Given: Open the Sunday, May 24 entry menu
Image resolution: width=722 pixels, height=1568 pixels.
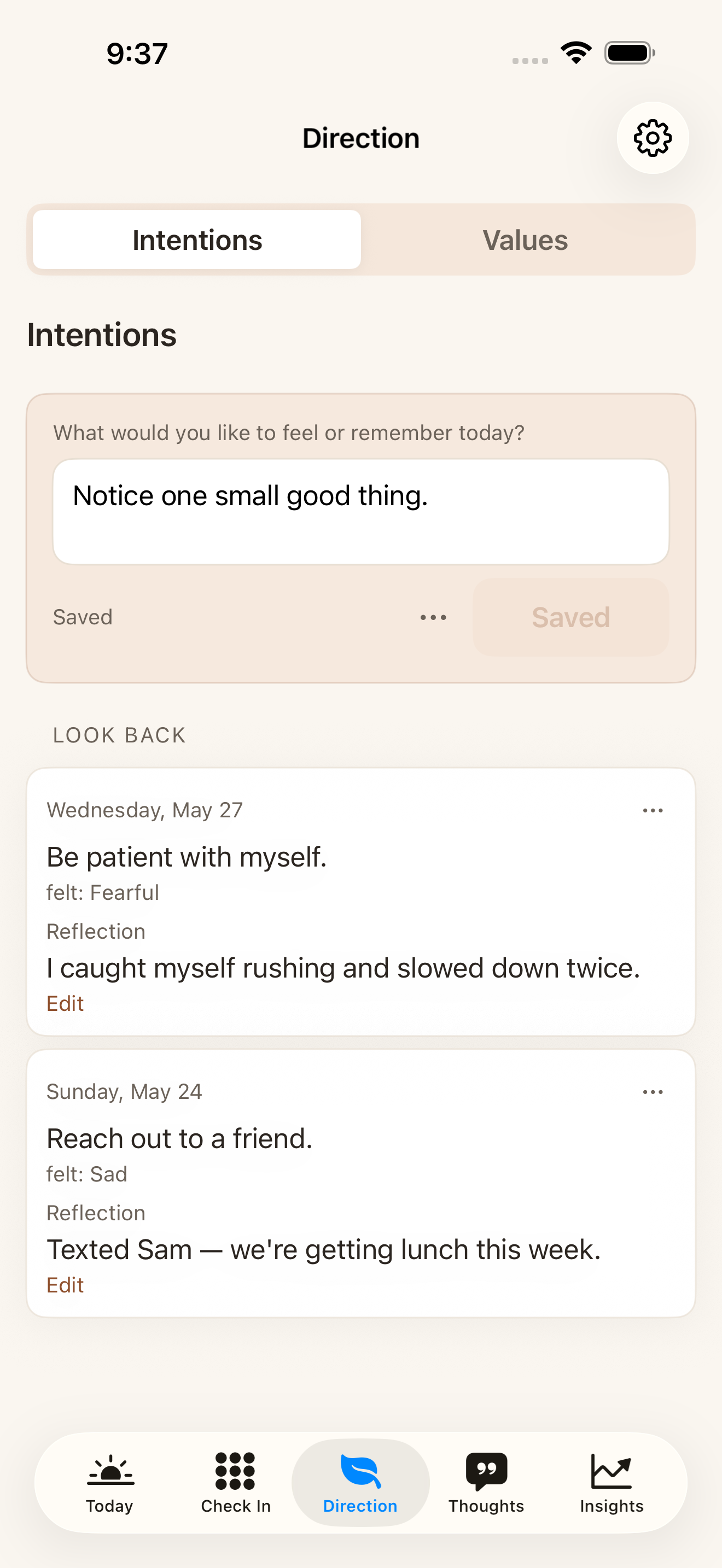Looking at the screenshot, I should click(x=653, y=1092).
